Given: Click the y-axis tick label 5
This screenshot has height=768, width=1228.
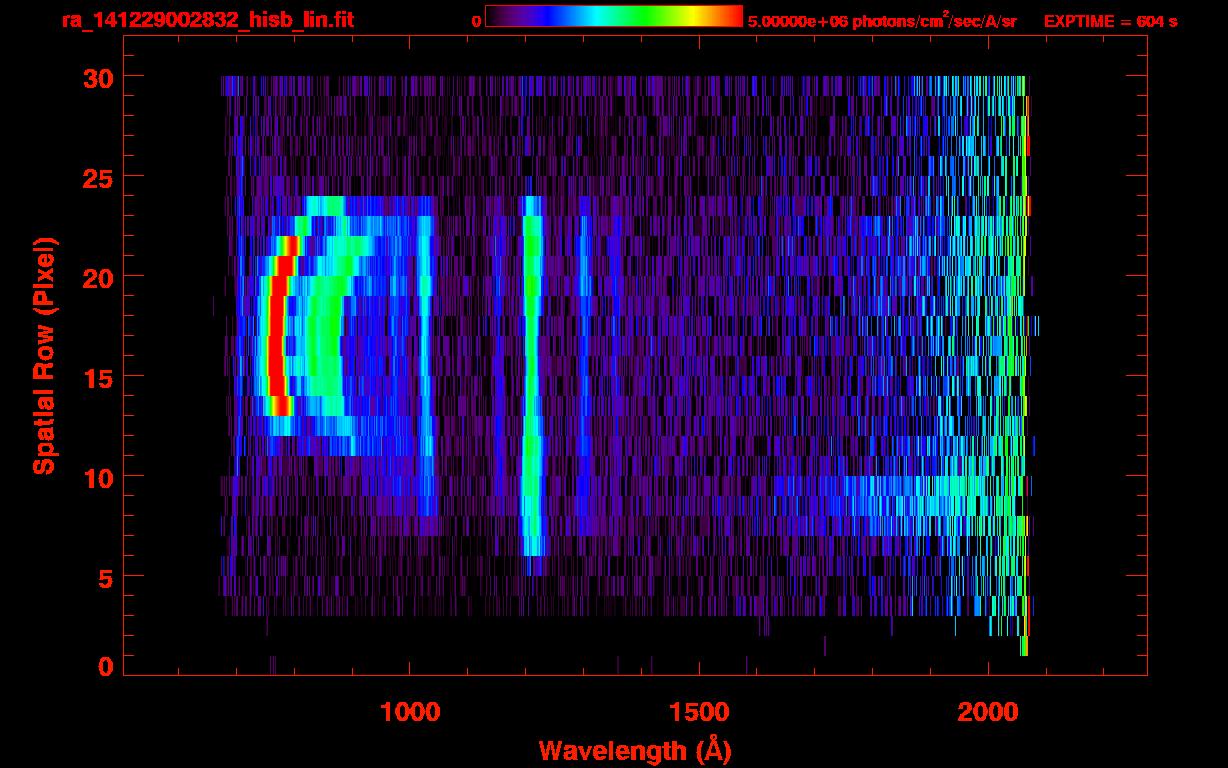Looking at the screenshot, I should point(107,577).
